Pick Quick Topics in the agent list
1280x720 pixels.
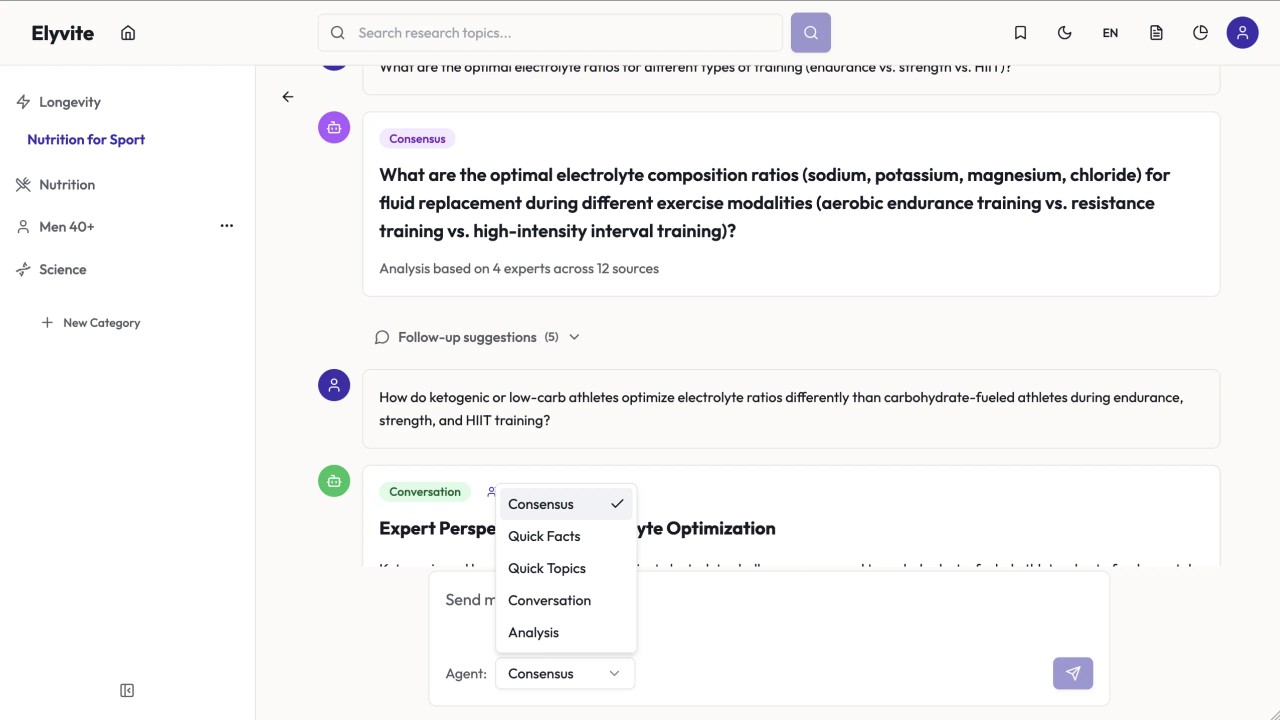[x=566, y=568]
